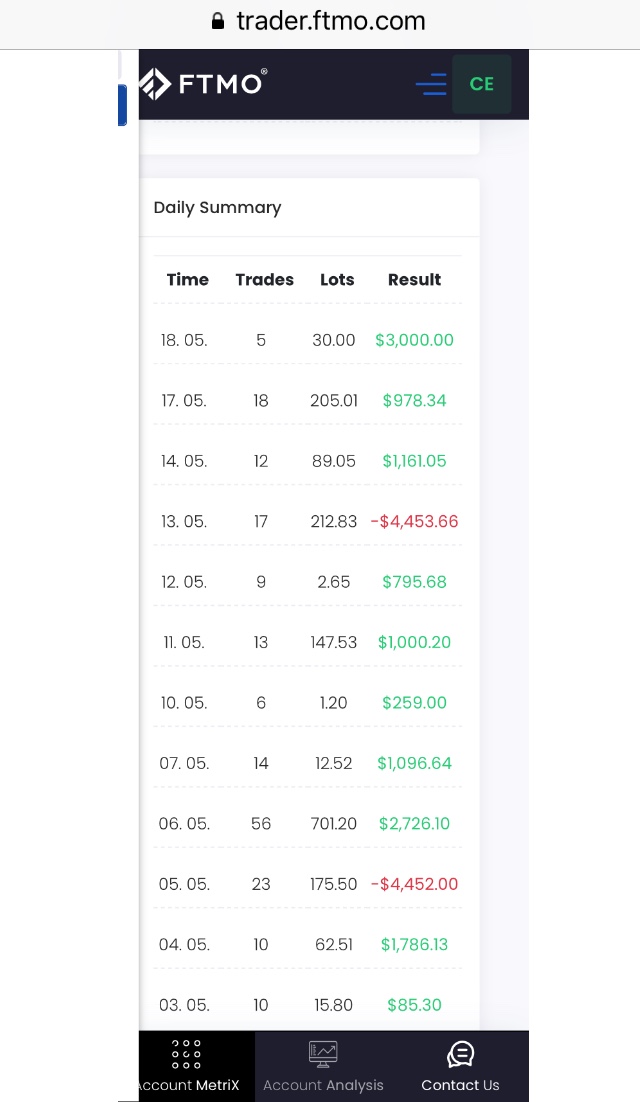This screenshot has width=640, height=1102.
Task: Click the Lots column header
Action: pyautogui.click(x=337, y=280)
